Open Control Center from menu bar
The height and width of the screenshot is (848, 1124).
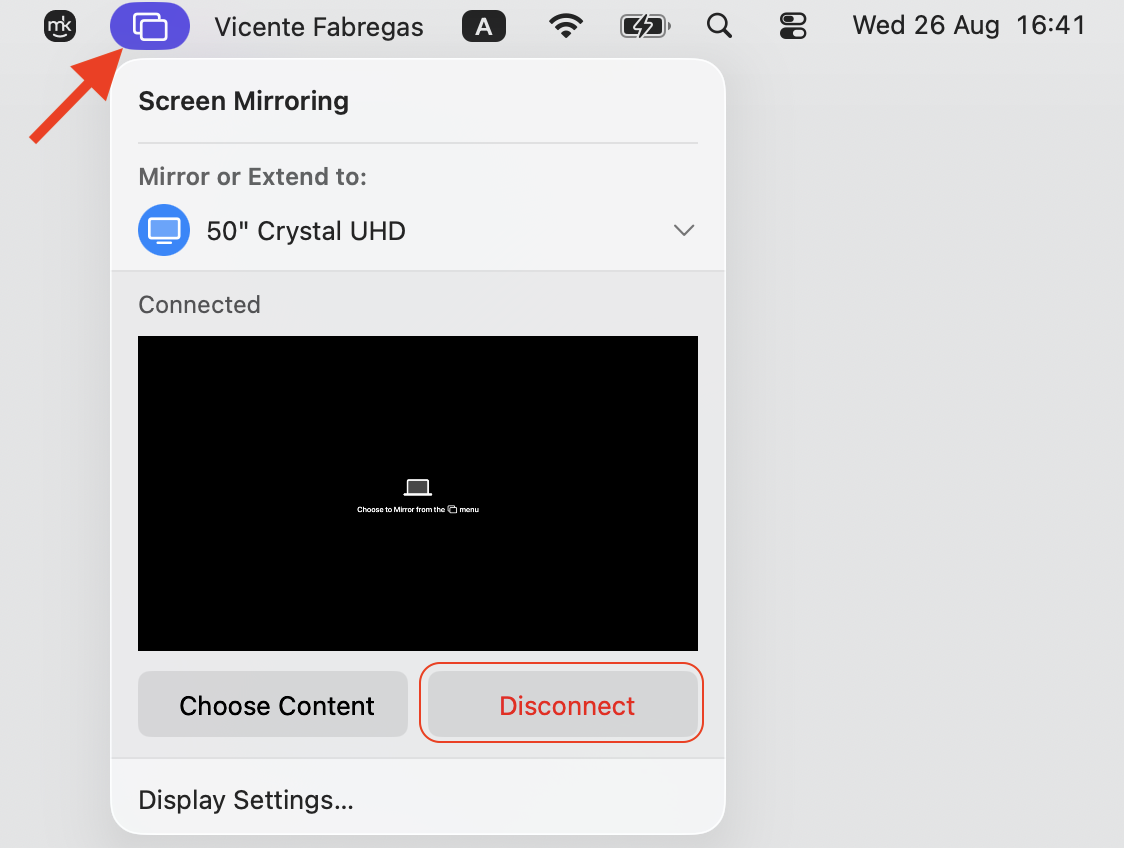coord(793,27)
